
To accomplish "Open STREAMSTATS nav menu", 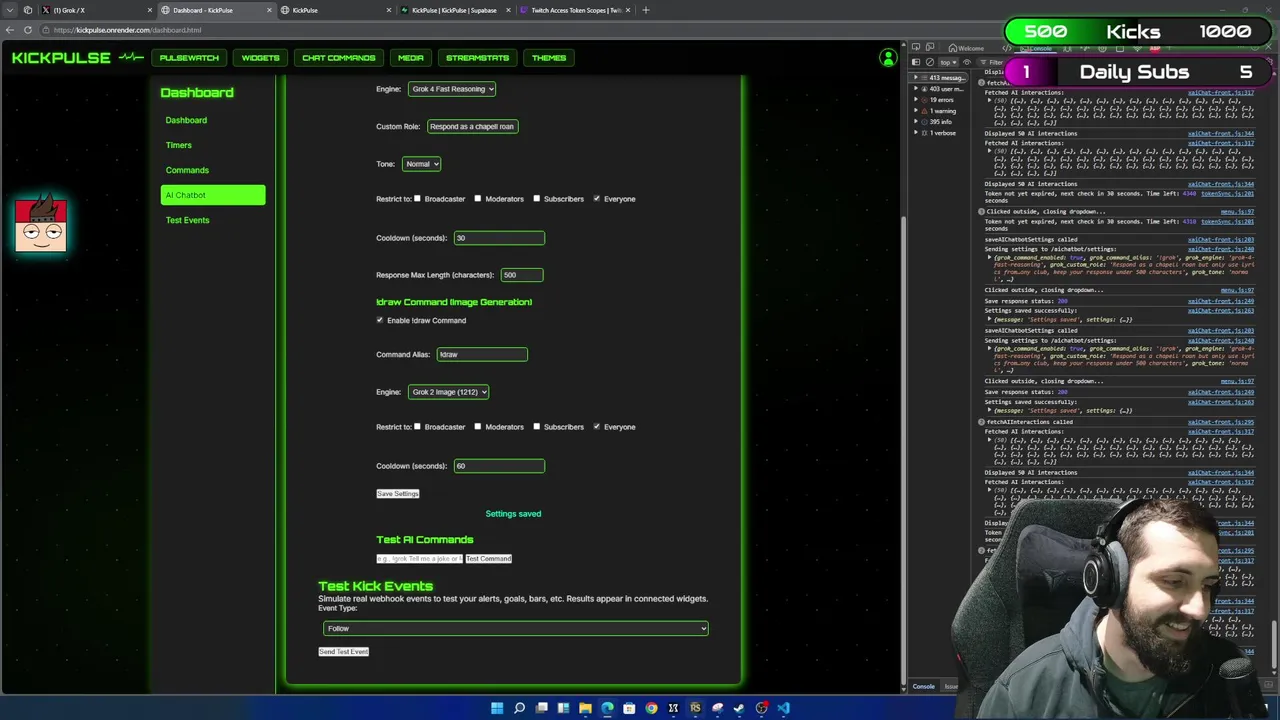I will (477, 58).
